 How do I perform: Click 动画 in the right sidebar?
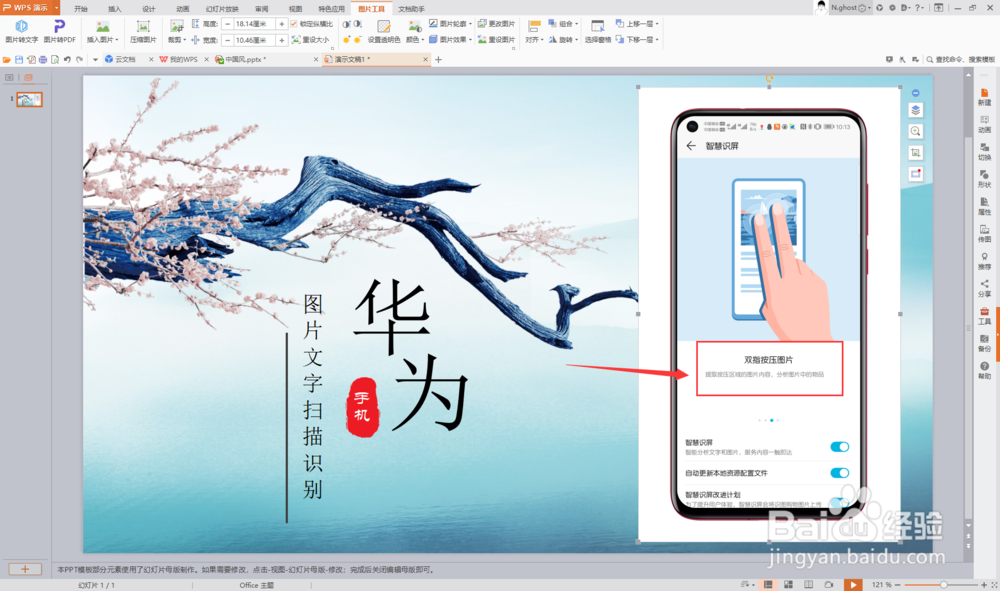click(x=985, y=124)
